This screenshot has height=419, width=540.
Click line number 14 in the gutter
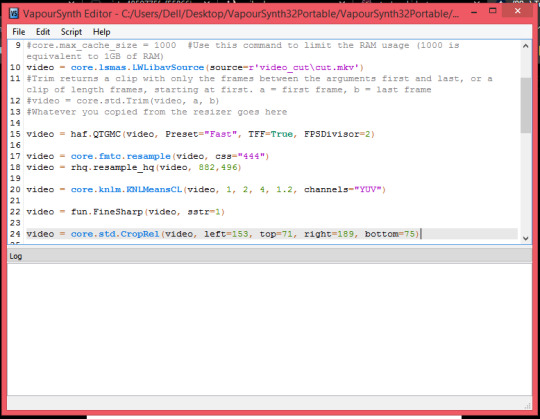(15, 123)
